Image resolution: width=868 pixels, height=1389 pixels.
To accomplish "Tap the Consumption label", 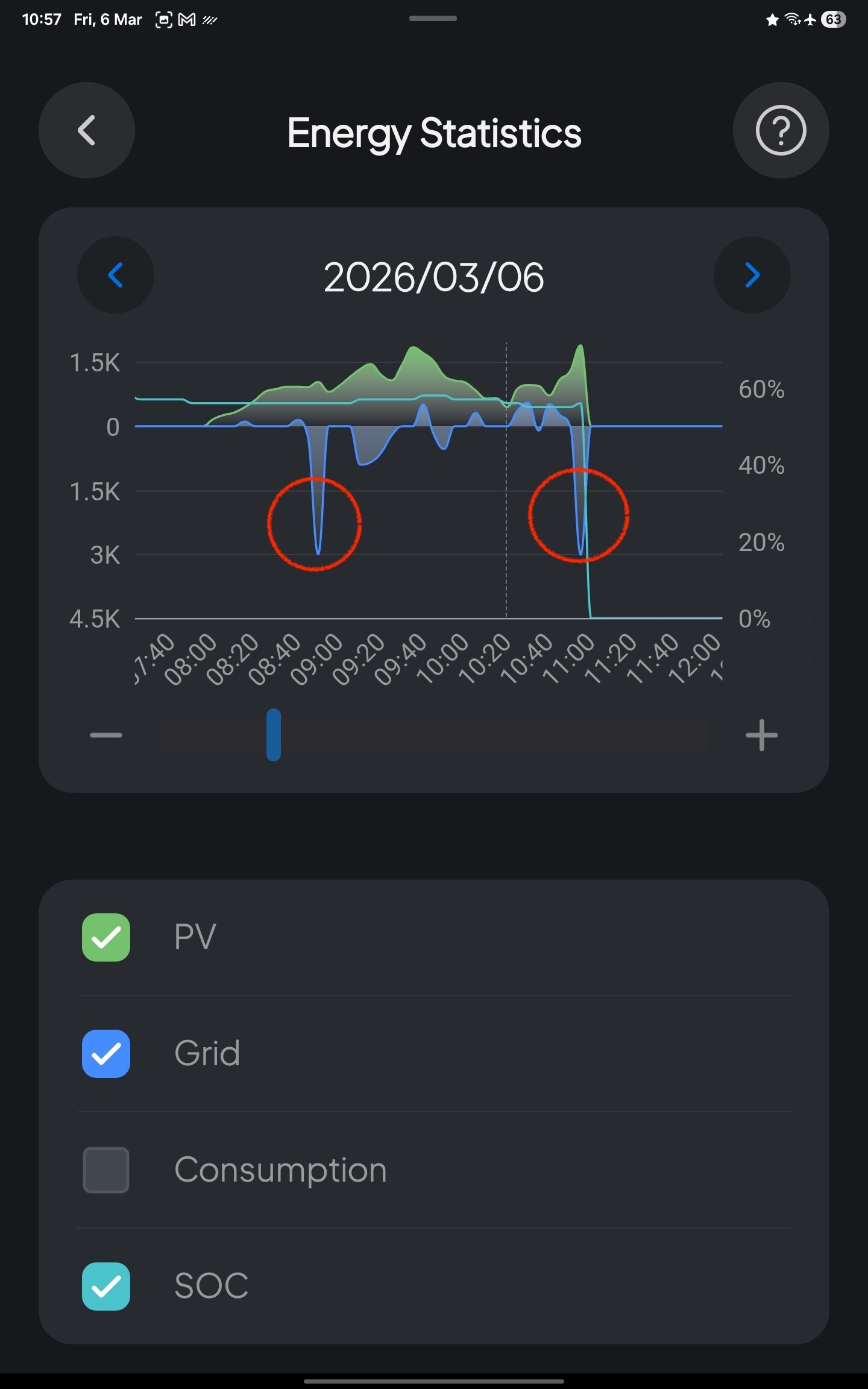I will click(x=280, y=1170).
